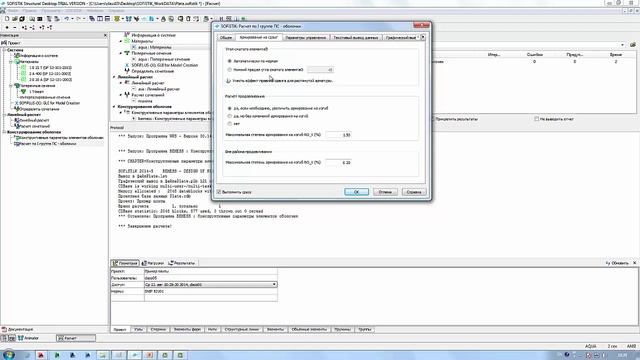This screenshot has height=360, width=640.
Task: Toggle Учесть эффект прямого сдвига checkbox
Action: click(x=229, y=81)
